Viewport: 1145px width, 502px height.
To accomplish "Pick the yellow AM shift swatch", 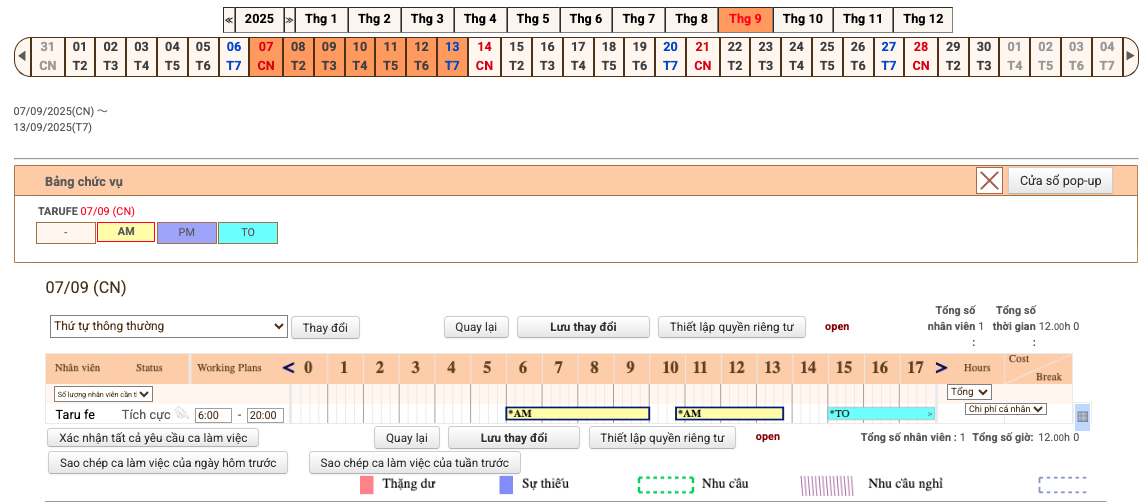I will 126,233.
